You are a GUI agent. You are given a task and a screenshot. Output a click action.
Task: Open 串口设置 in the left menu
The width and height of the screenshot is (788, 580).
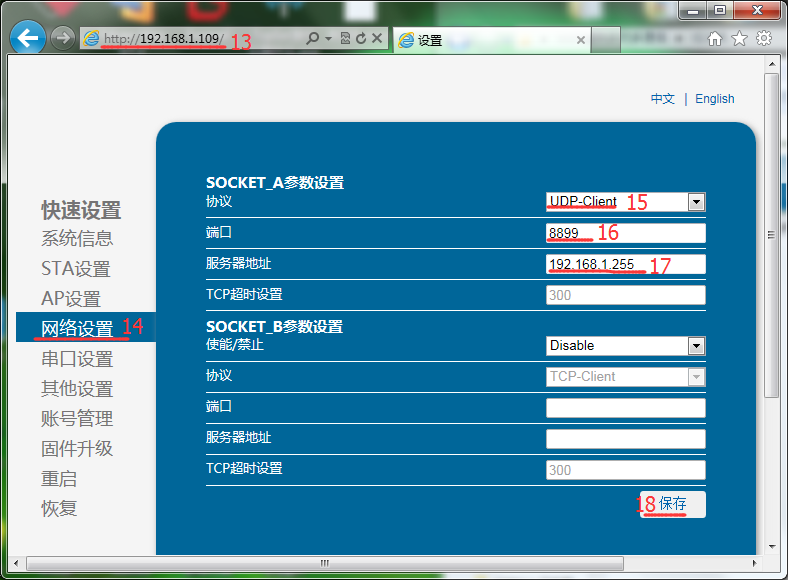coord(77,359)
